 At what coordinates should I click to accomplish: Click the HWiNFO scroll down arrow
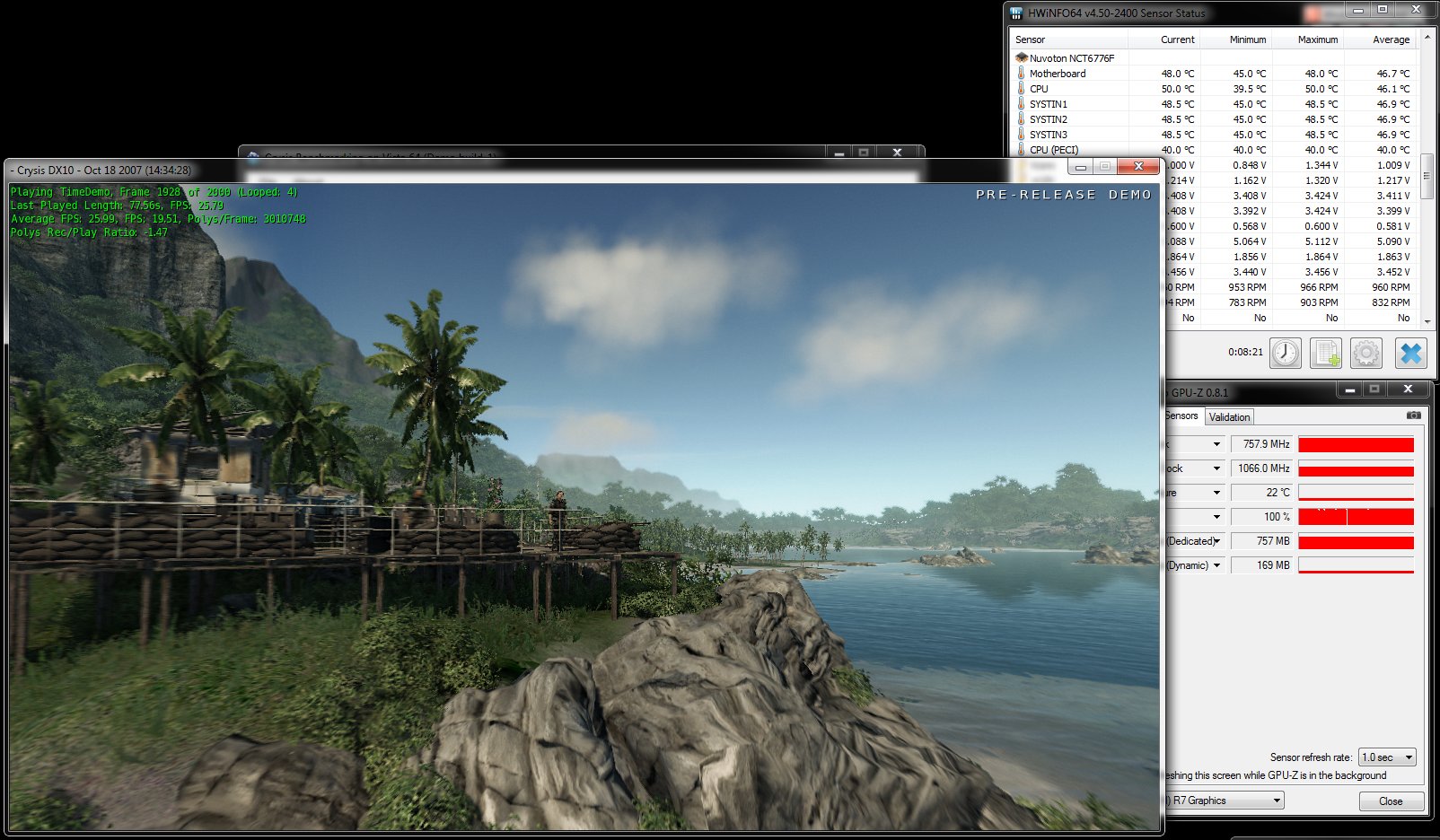click(x=1426, y=320)
